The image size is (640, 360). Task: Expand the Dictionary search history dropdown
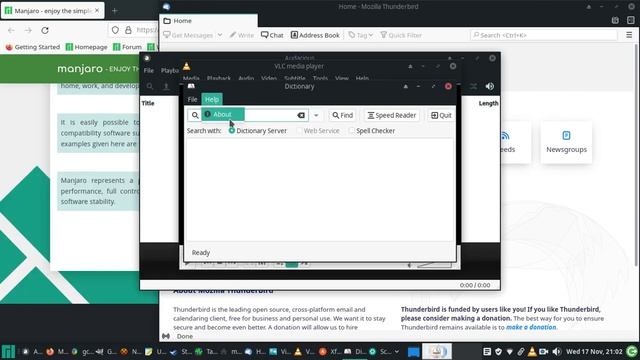point(316,116)
